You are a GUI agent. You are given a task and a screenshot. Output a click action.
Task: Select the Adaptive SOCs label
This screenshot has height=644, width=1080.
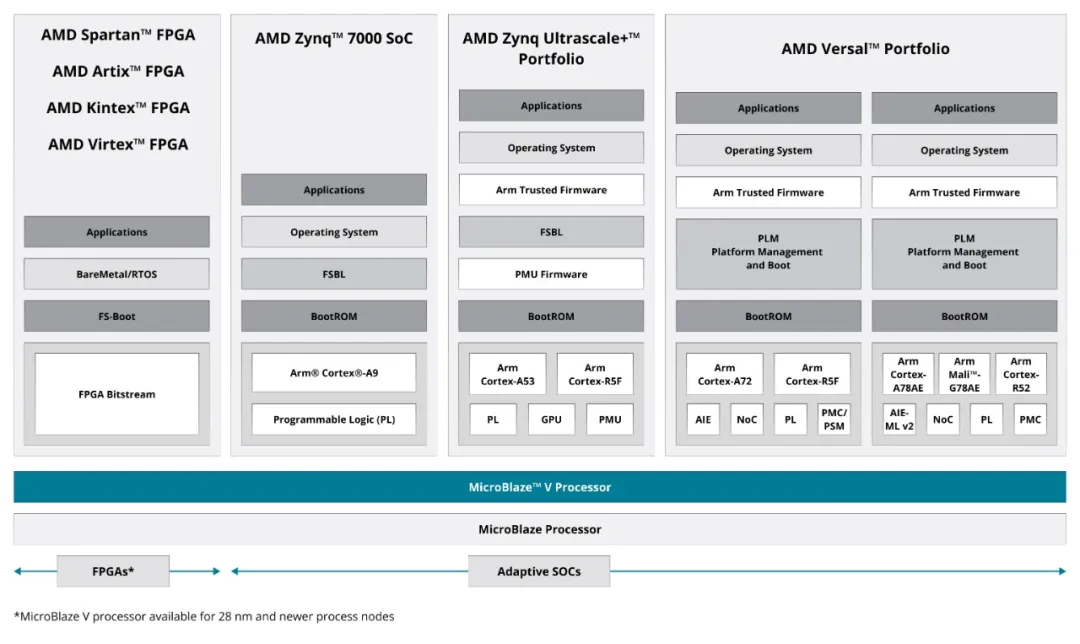[x=539, y=570]
